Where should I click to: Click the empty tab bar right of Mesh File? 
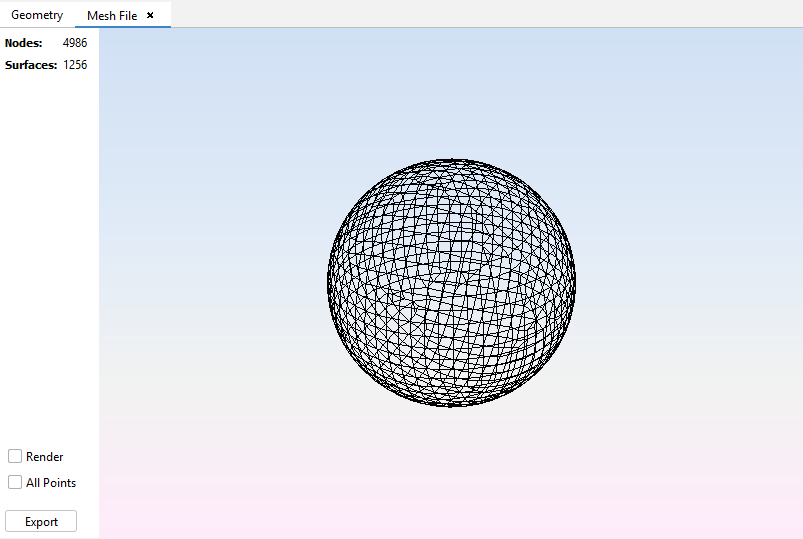click(480, 14)
